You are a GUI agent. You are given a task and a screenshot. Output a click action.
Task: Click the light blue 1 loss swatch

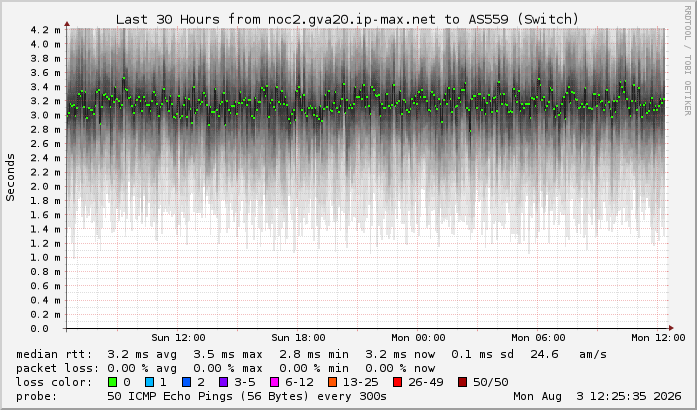click(x=149, y=382)
